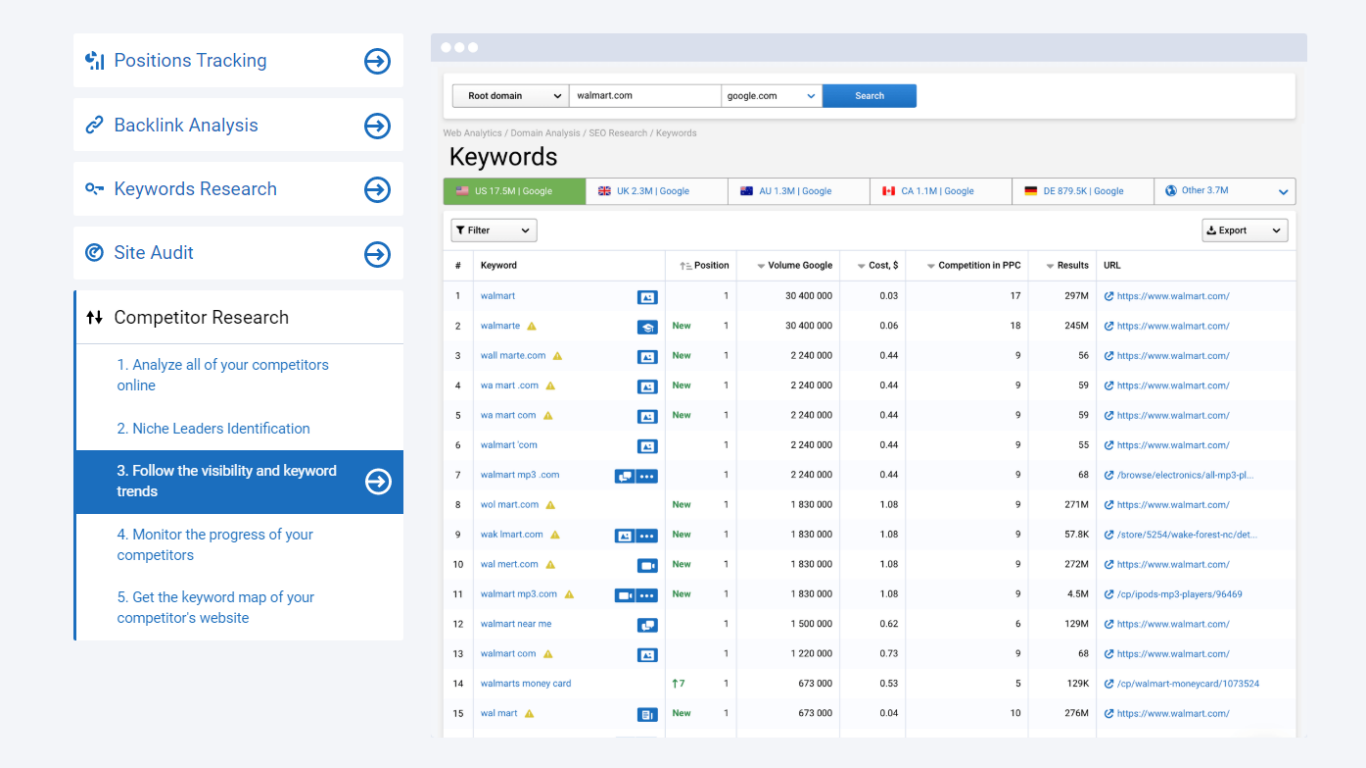Image resolution: width=1366 pixels, height=768 pixels.
Task: Open external link icon for /cp/walmart-moneycard URL
Action: (1108, 684)
